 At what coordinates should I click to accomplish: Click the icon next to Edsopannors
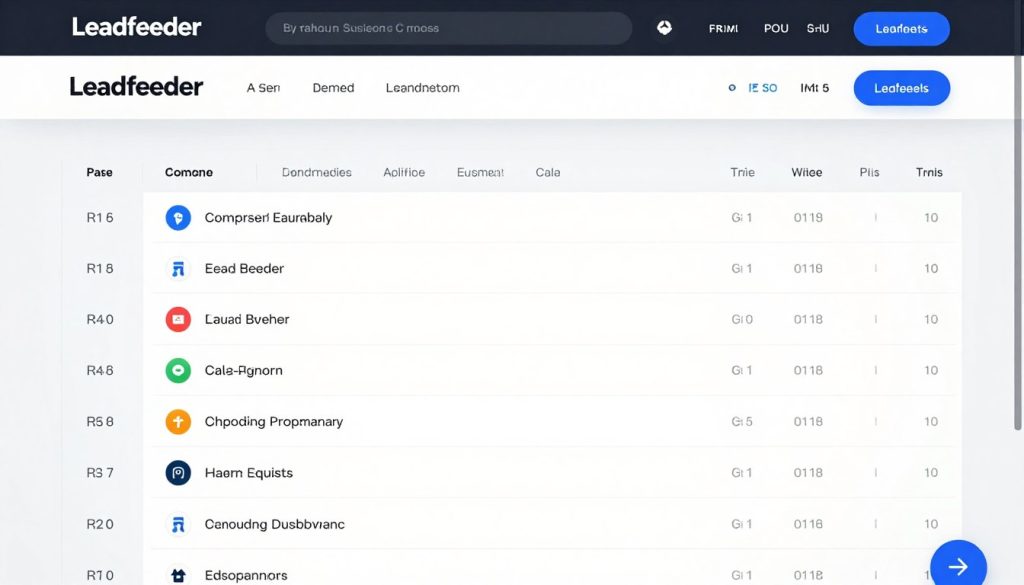coord(178,575)
